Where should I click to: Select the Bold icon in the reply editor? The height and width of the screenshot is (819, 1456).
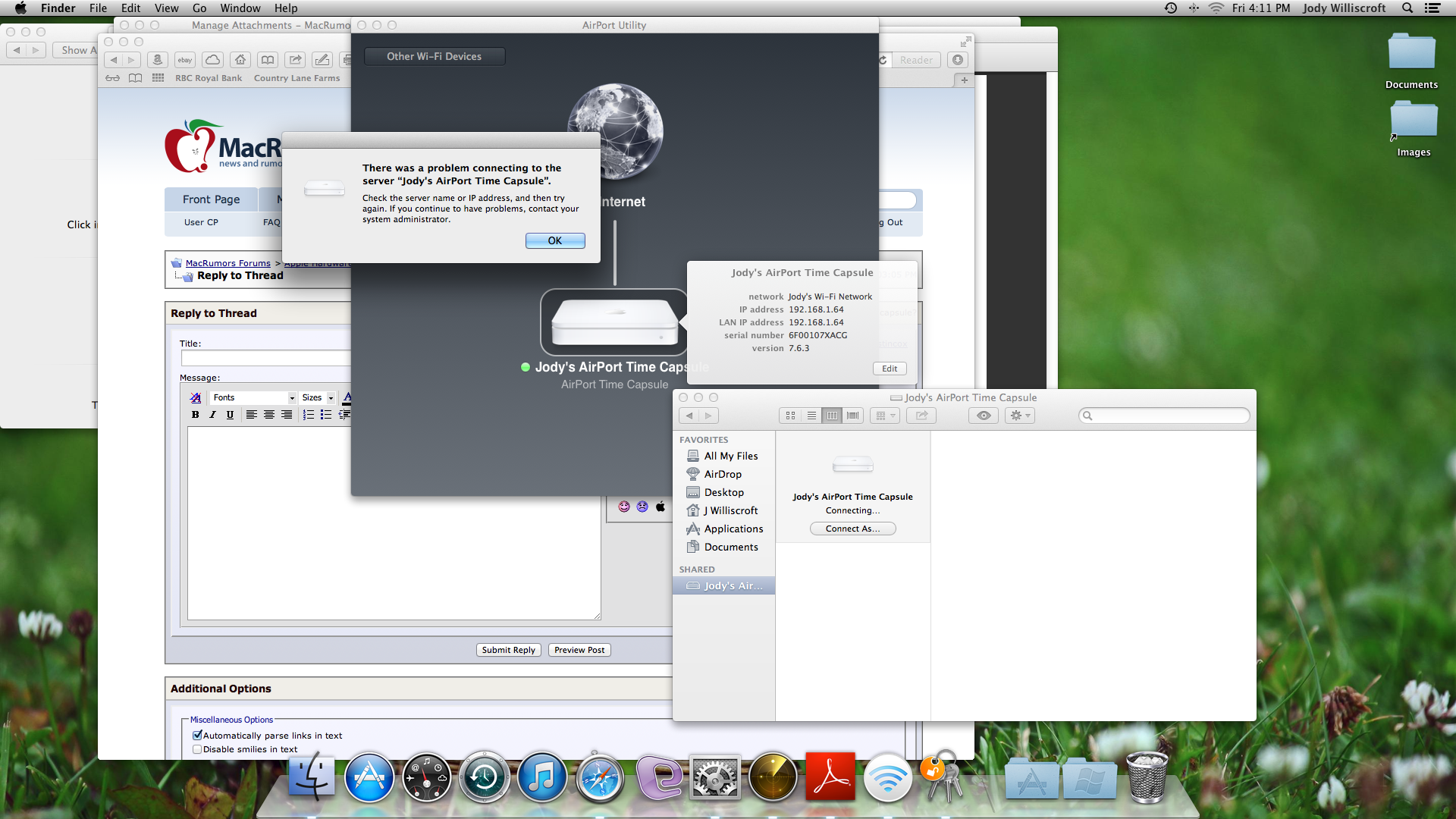[x=195, y=415]
